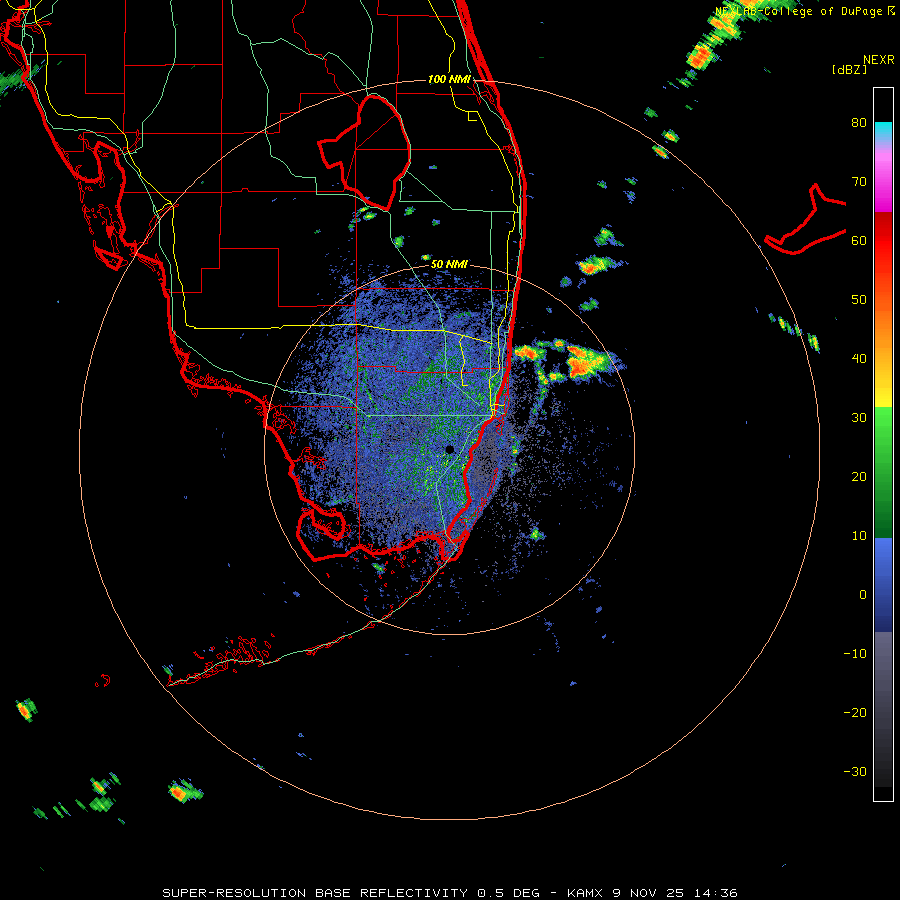Click the "100 NMI" range ring label
900x900 pixels.
click(449, 79)
